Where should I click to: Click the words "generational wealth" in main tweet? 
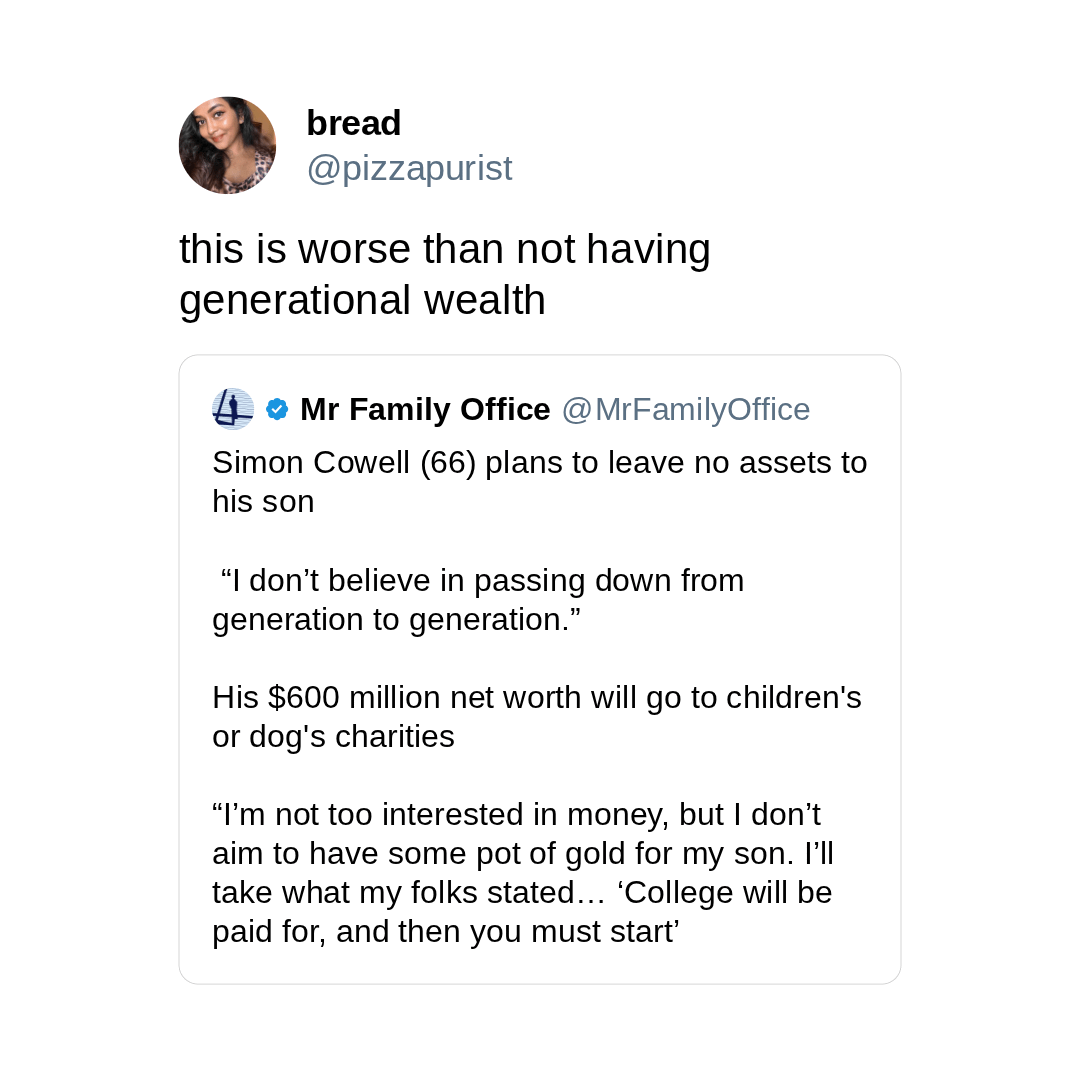click(x=362, y=300)
